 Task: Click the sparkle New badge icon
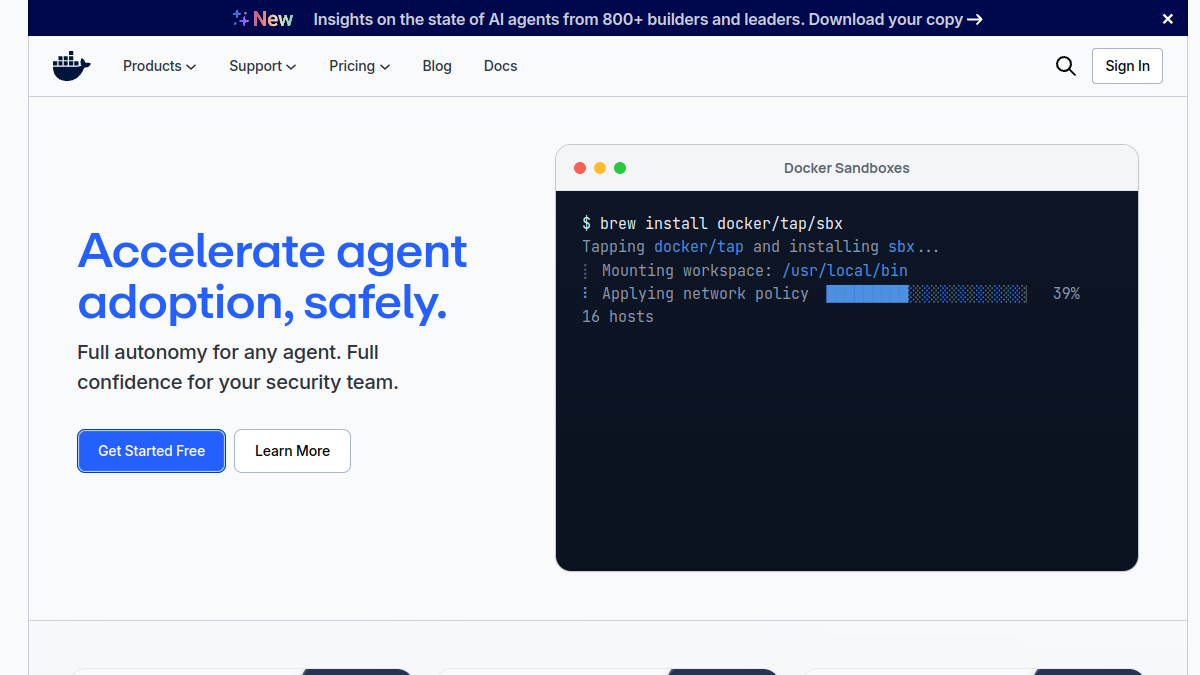click(263, 19)
